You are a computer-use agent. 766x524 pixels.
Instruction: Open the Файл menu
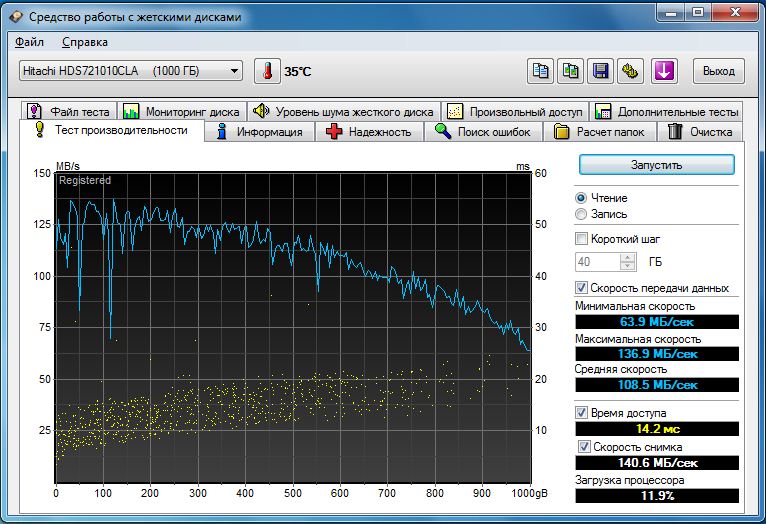click(x=30, y=42)
